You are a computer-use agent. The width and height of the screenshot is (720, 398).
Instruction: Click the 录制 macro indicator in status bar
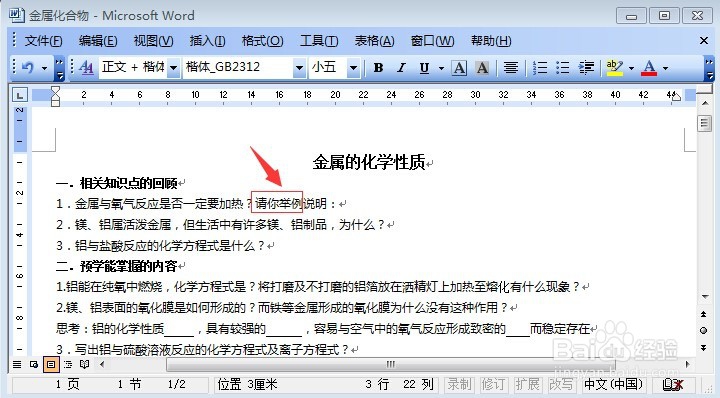click(x=460, y=384)
